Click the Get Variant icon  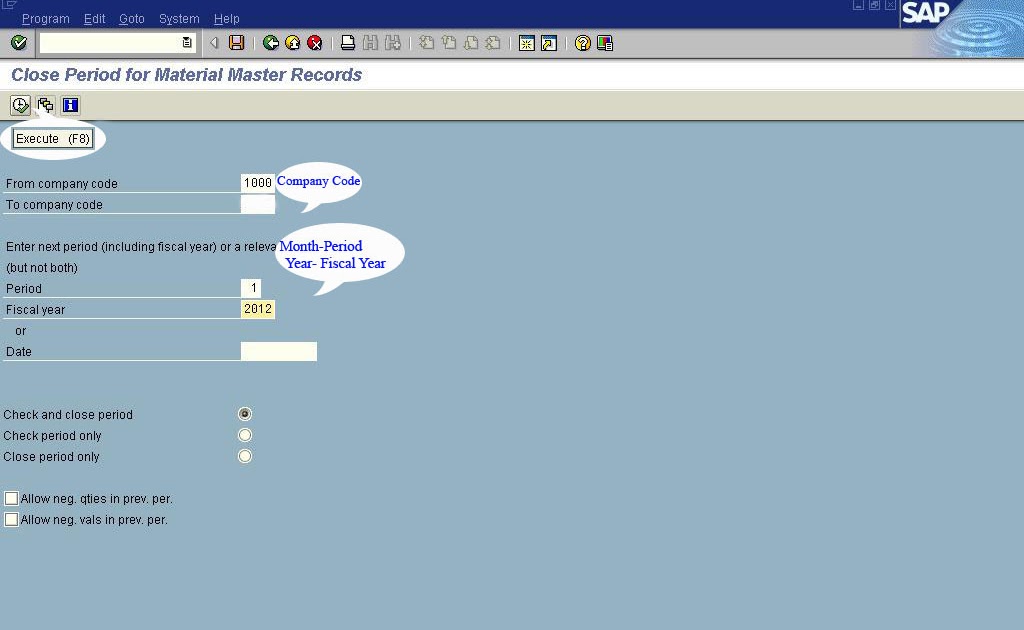45,105
